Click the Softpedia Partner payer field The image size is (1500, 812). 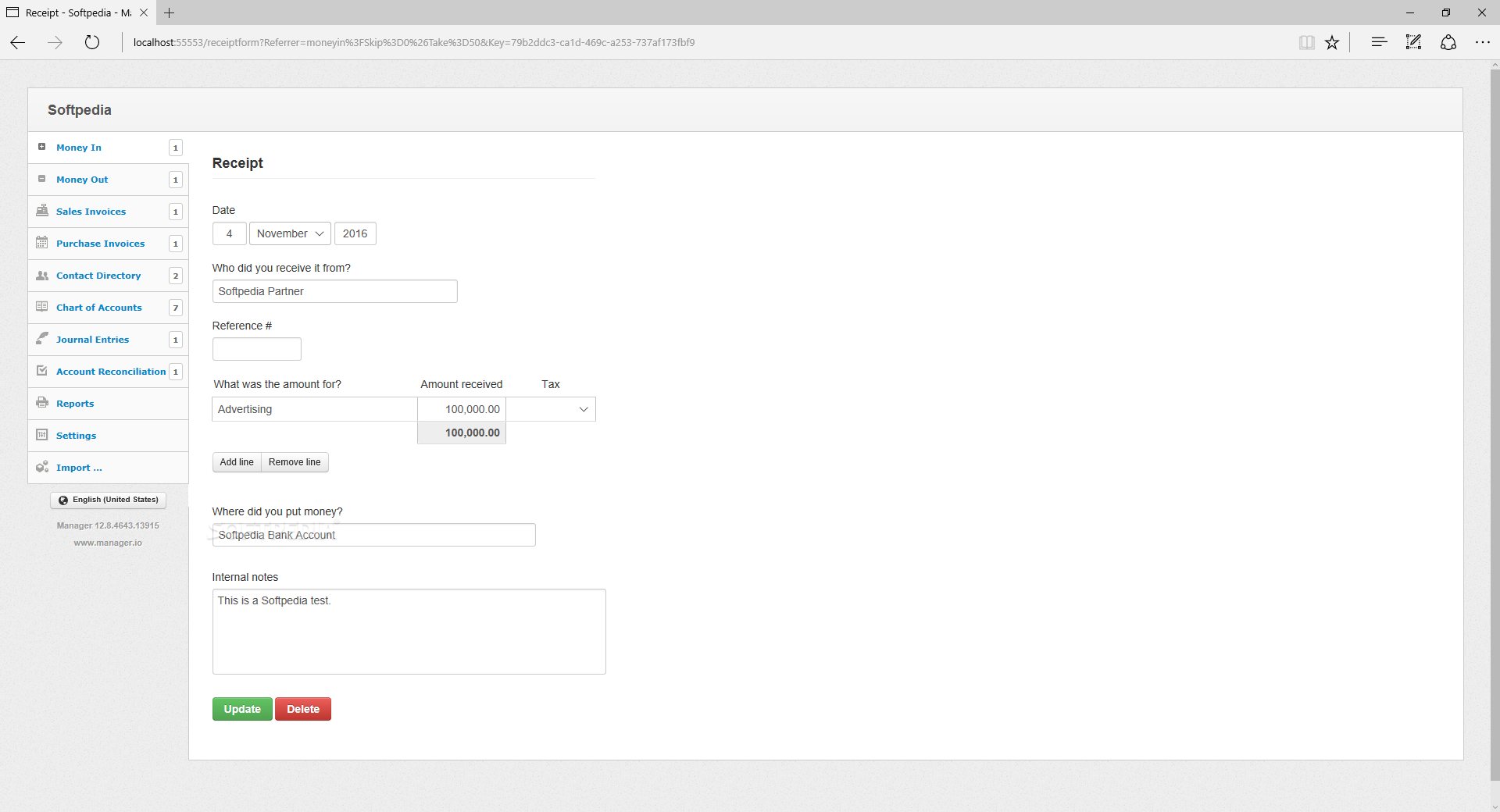tap(335, 291)
